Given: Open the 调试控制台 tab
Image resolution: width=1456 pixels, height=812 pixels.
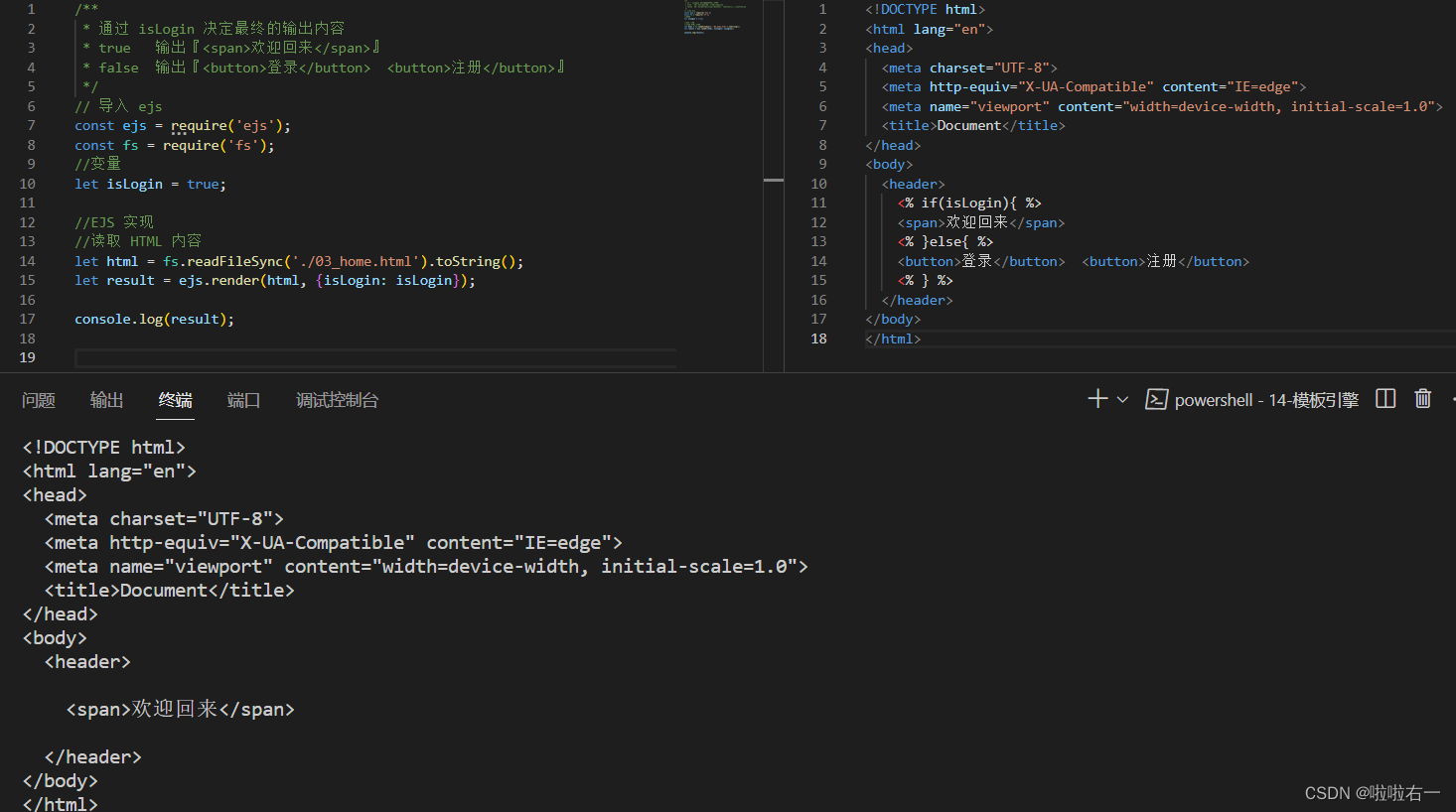Looking at the screenshot, I should [337, 400].
